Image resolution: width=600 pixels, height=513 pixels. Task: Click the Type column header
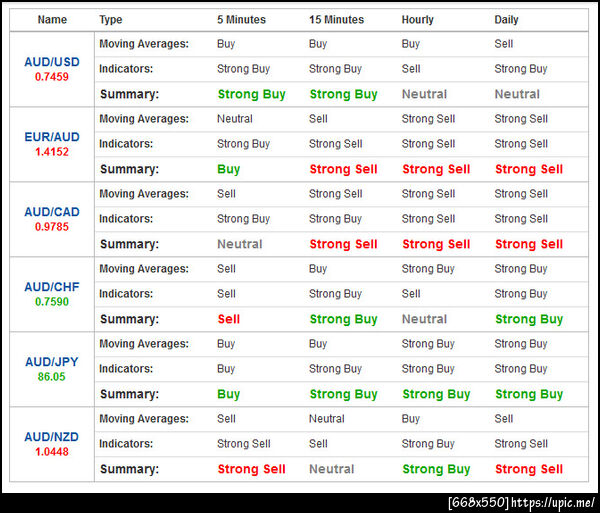pyautogui.click(x=111, y=20)
